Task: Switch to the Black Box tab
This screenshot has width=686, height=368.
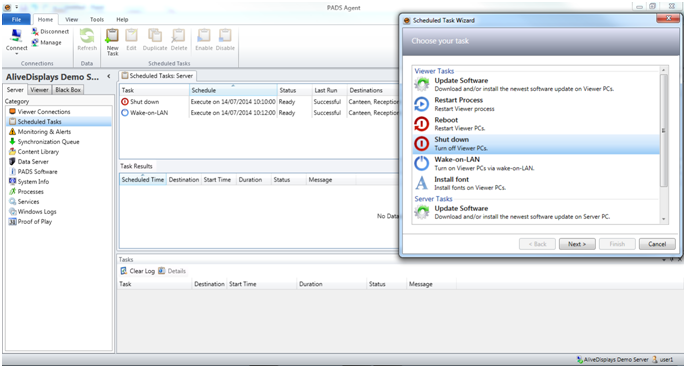Action: [x=68, y=90]
